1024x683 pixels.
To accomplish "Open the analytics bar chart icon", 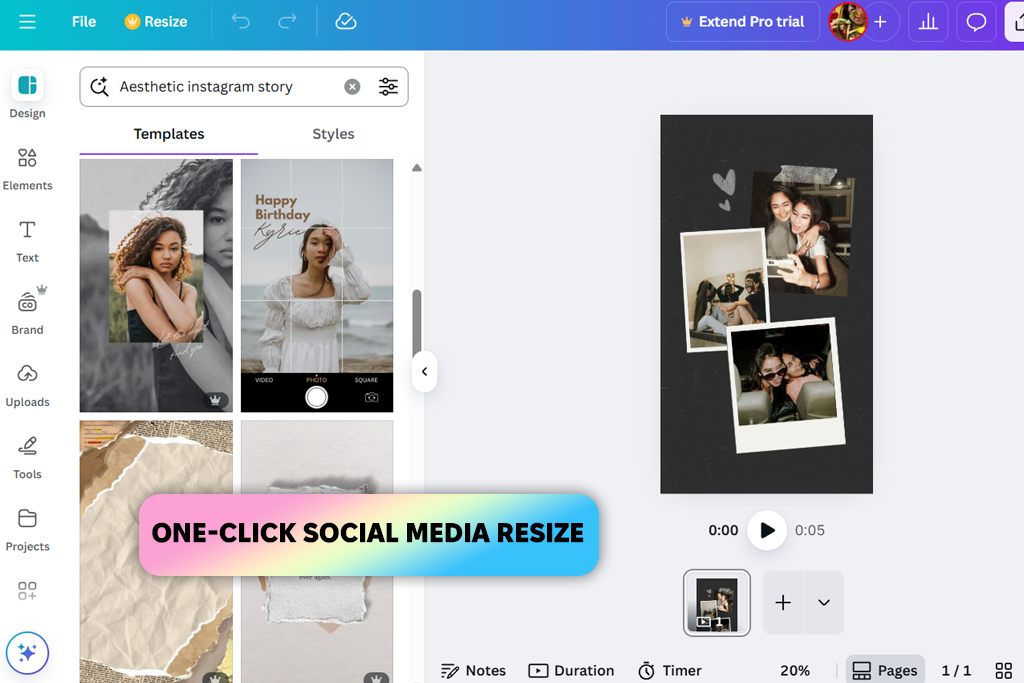I will [x=928, y=22].
